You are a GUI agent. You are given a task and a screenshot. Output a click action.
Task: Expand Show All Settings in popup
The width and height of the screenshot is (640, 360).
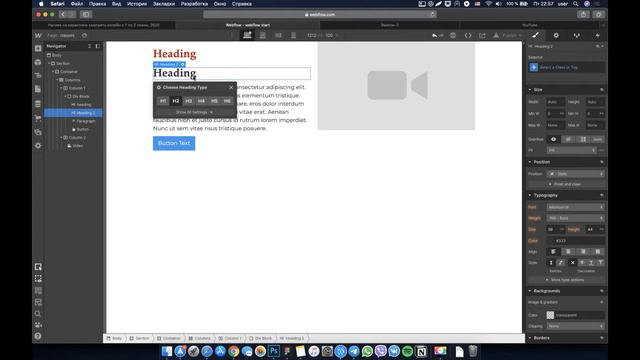(194, 112)
